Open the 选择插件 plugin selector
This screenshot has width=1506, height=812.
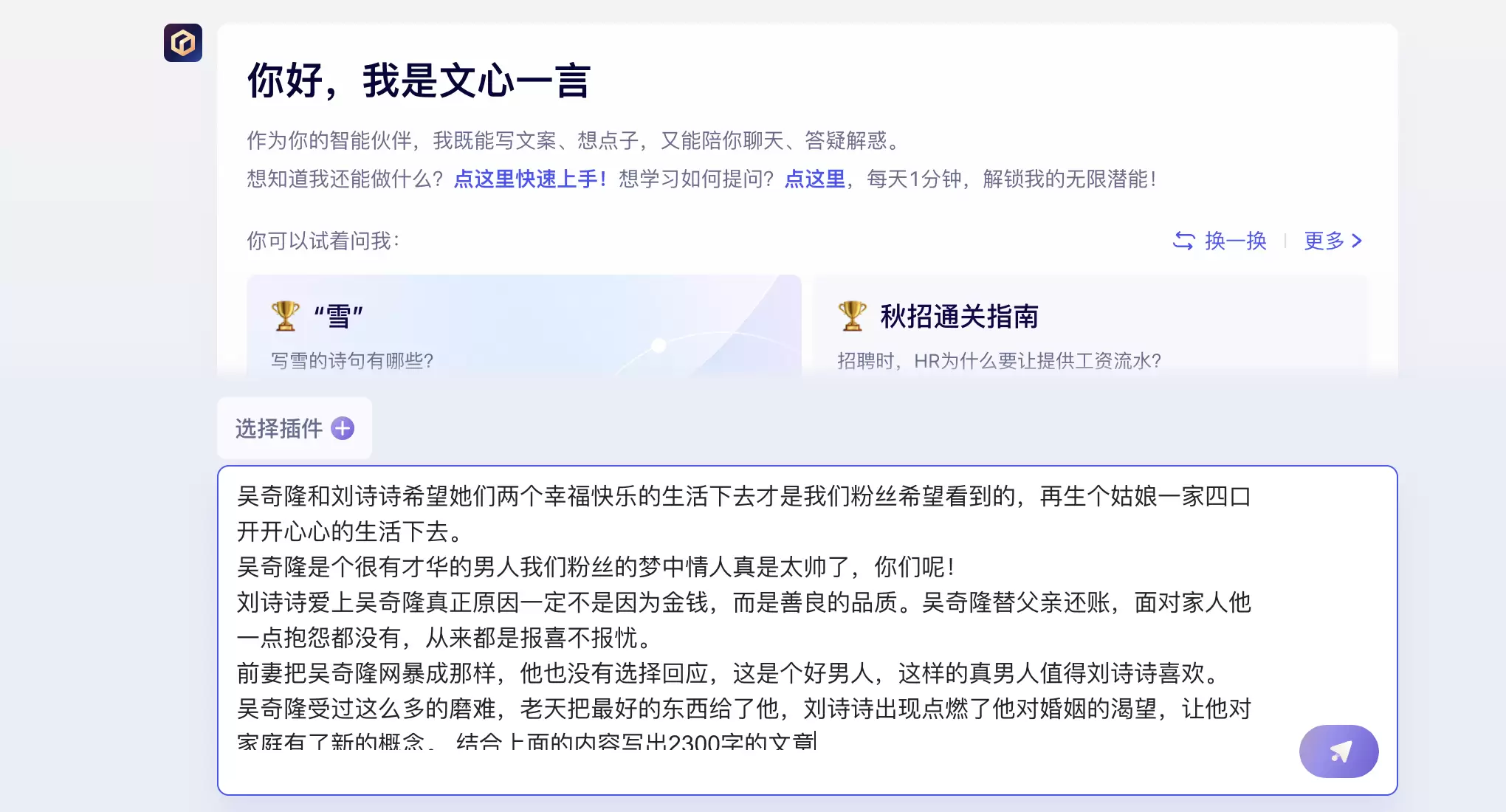point(294,428)
